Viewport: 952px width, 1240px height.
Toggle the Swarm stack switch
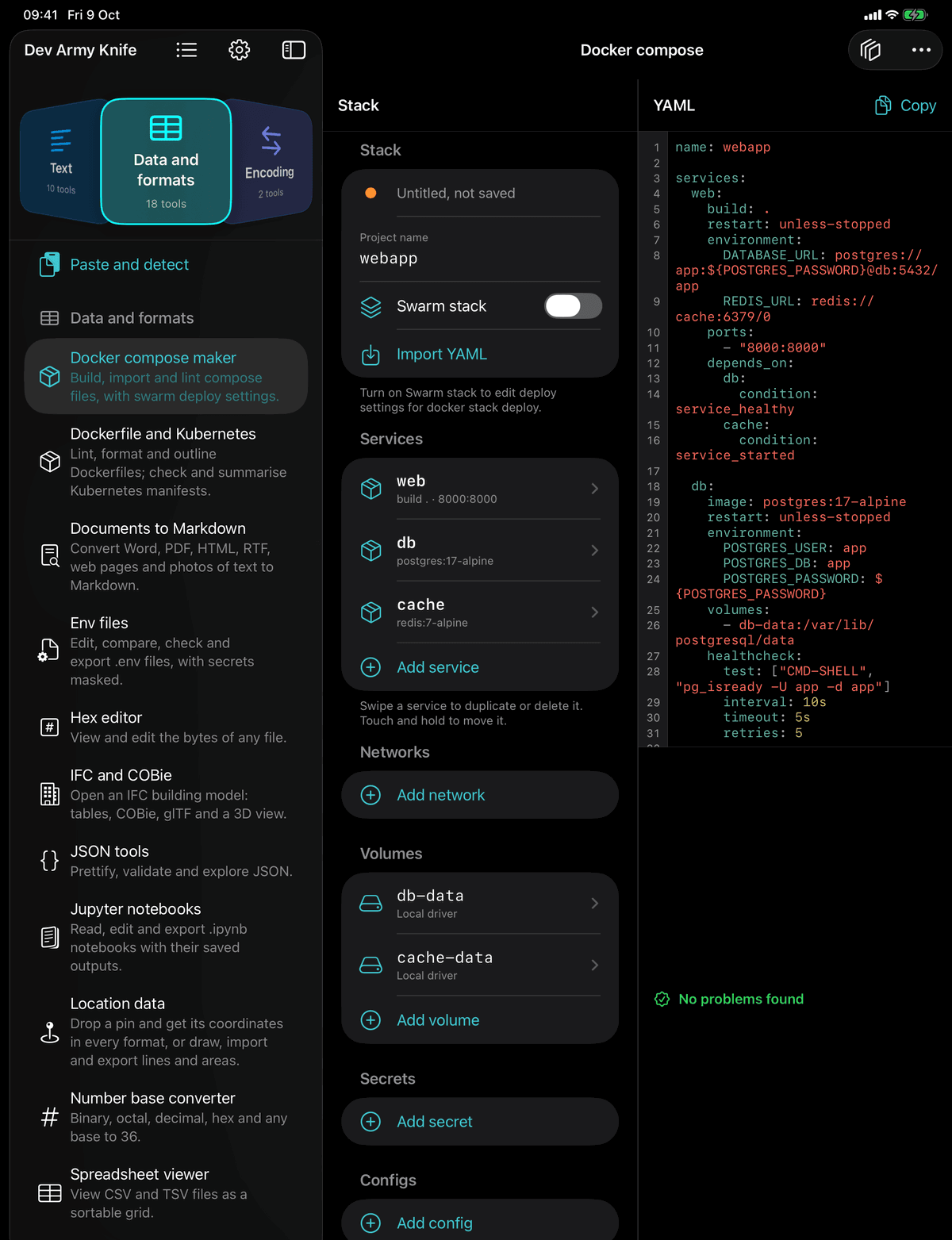[x=573, y=306]
